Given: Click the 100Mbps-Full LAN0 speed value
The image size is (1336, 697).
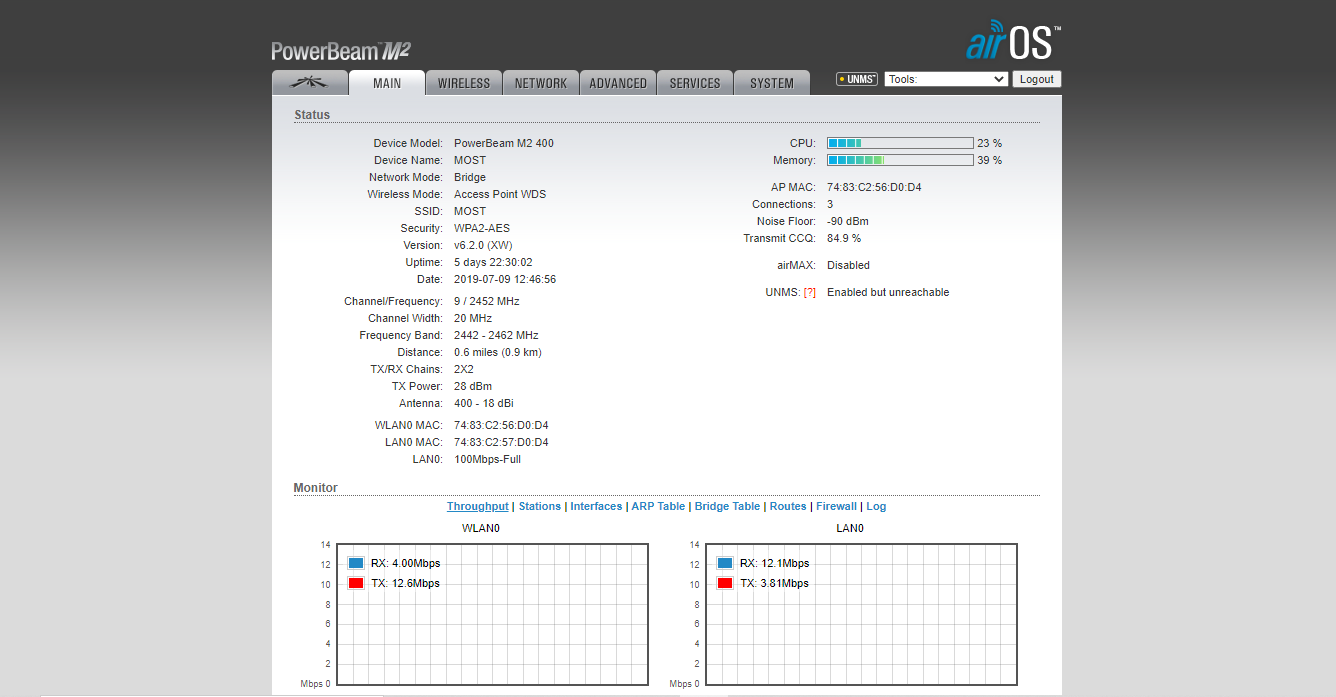Looking at the screenshot, I should (487, 459).
